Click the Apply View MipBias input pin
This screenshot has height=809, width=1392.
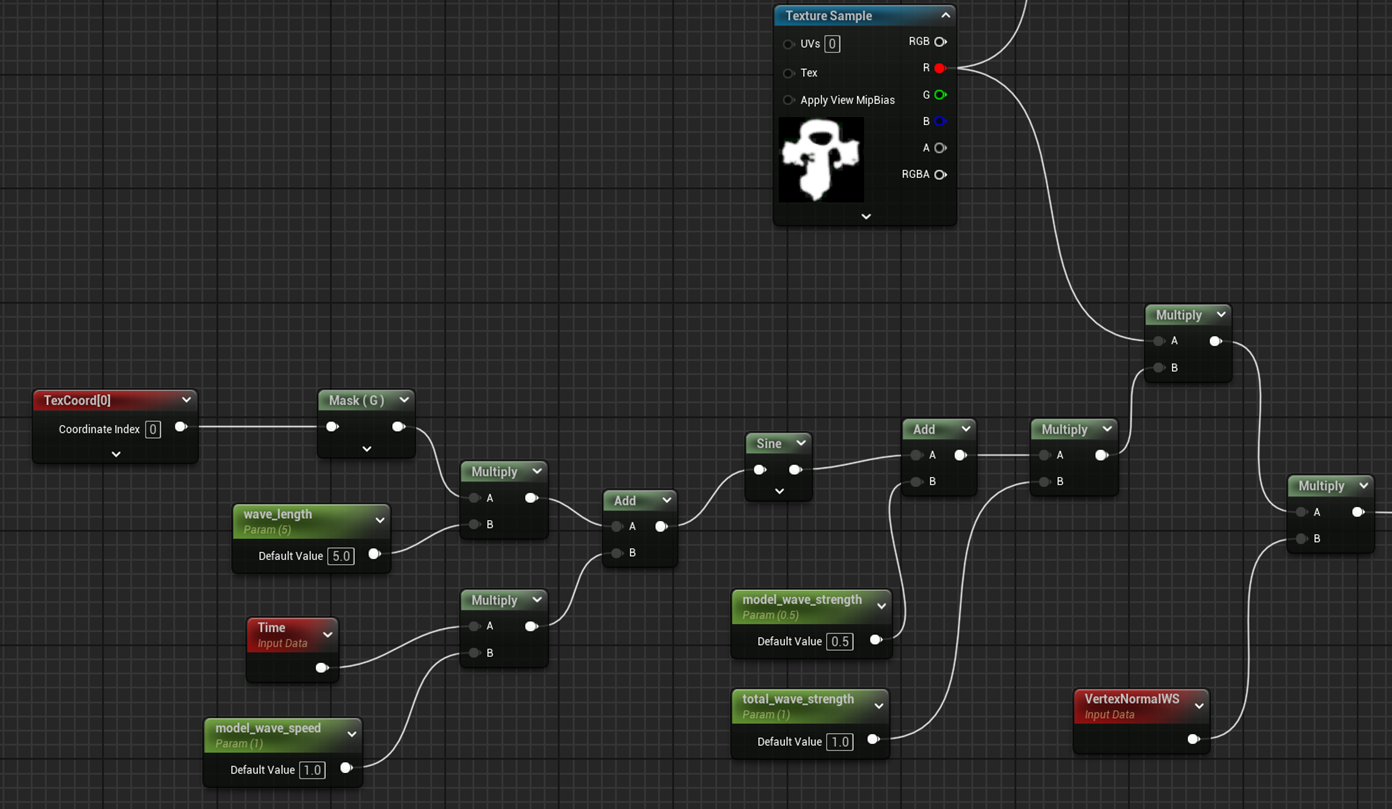point(789,100)
